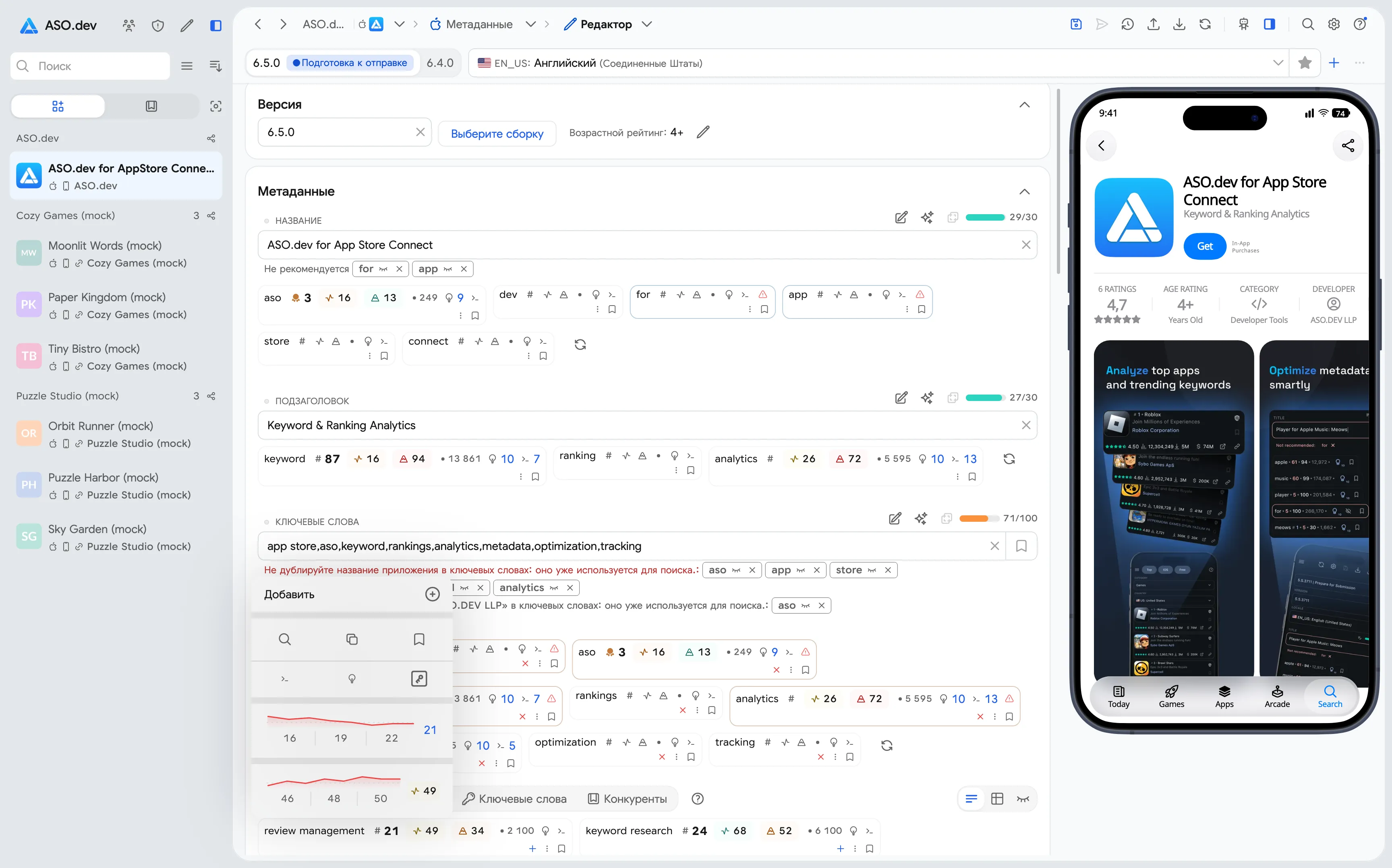Image resolution: width=1392 pixels, height=868 pixels.
Task: Open the search magnifier in top toolbar
Action: (x=1307, y=24)
